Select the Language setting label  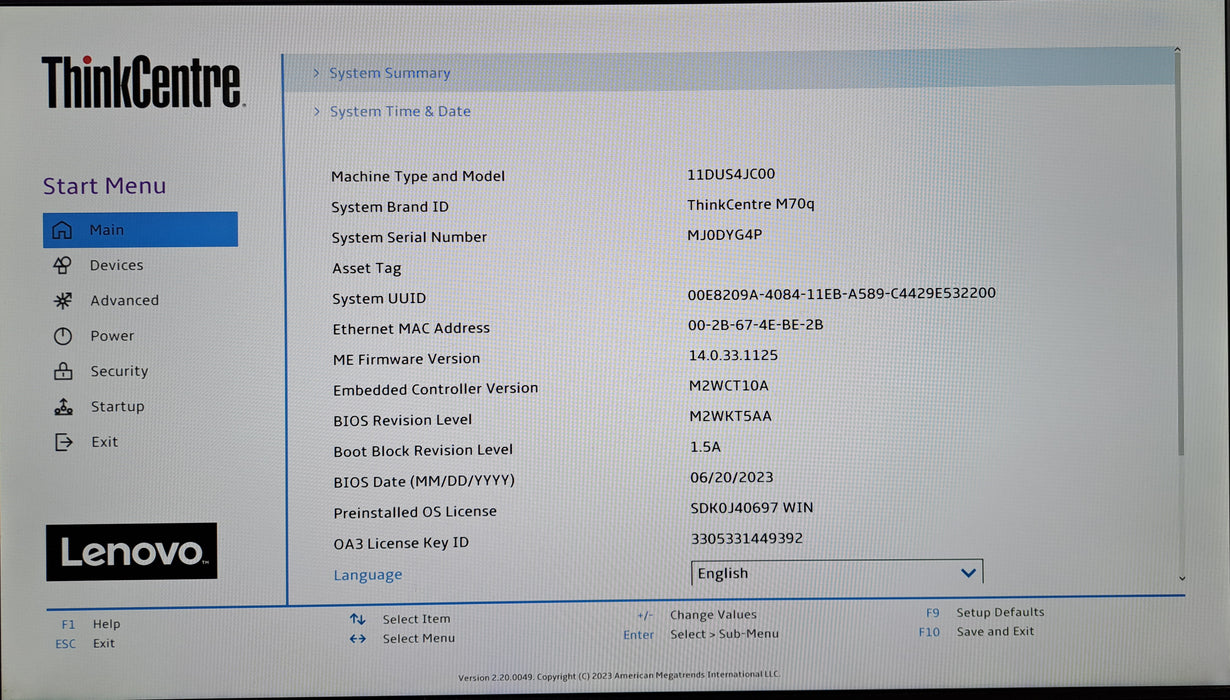pos(368,575)
